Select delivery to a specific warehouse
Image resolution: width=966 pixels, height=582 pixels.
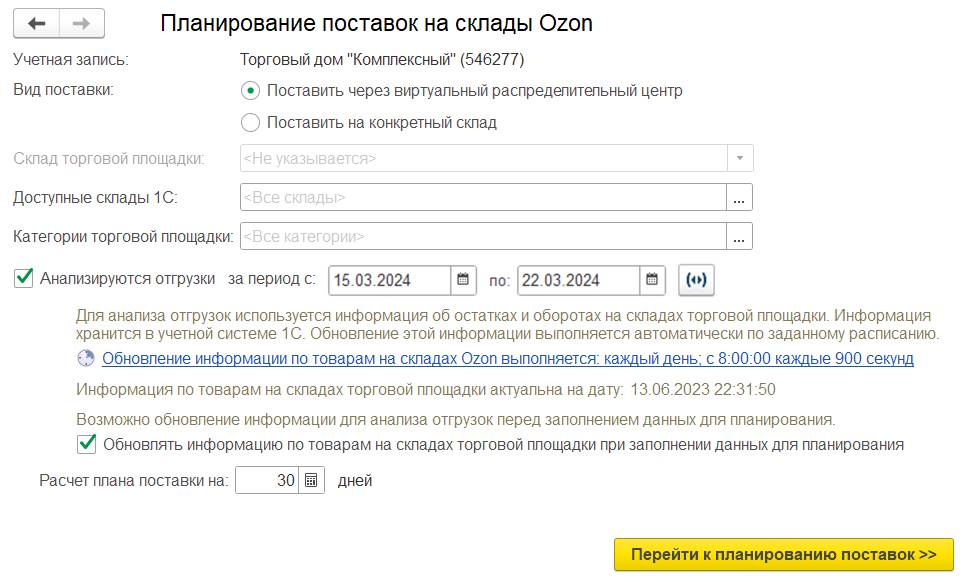click(x=250, y=123)
